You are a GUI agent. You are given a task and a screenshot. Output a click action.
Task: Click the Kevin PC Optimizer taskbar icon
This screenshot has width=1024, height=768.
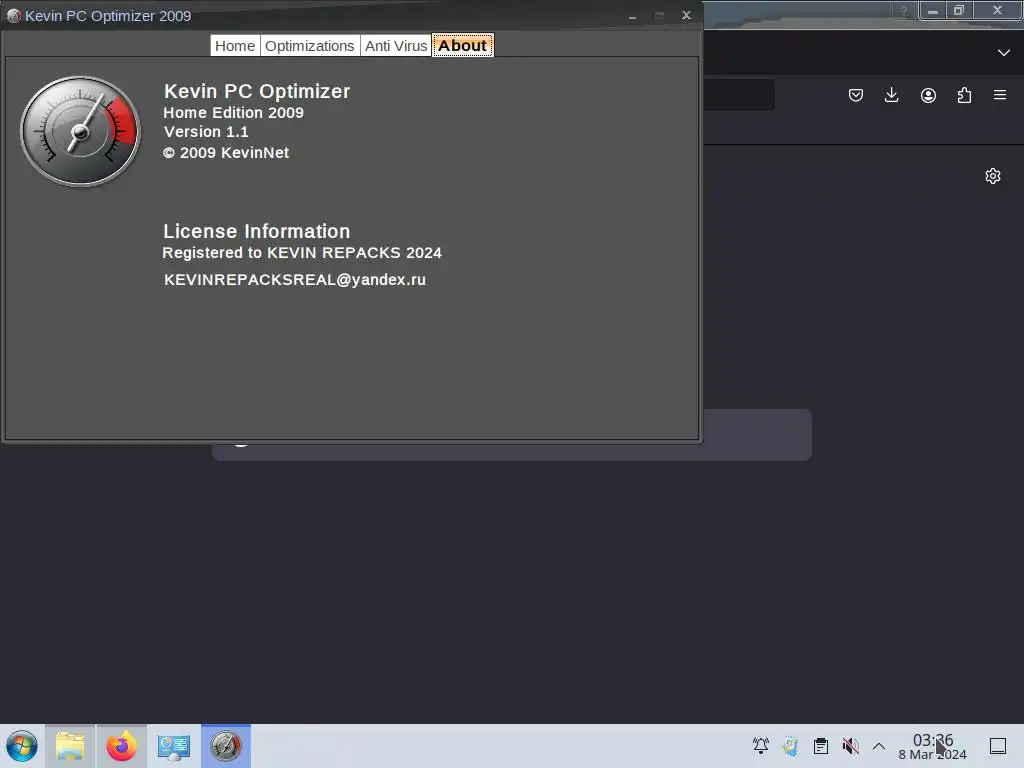(225, 746)
